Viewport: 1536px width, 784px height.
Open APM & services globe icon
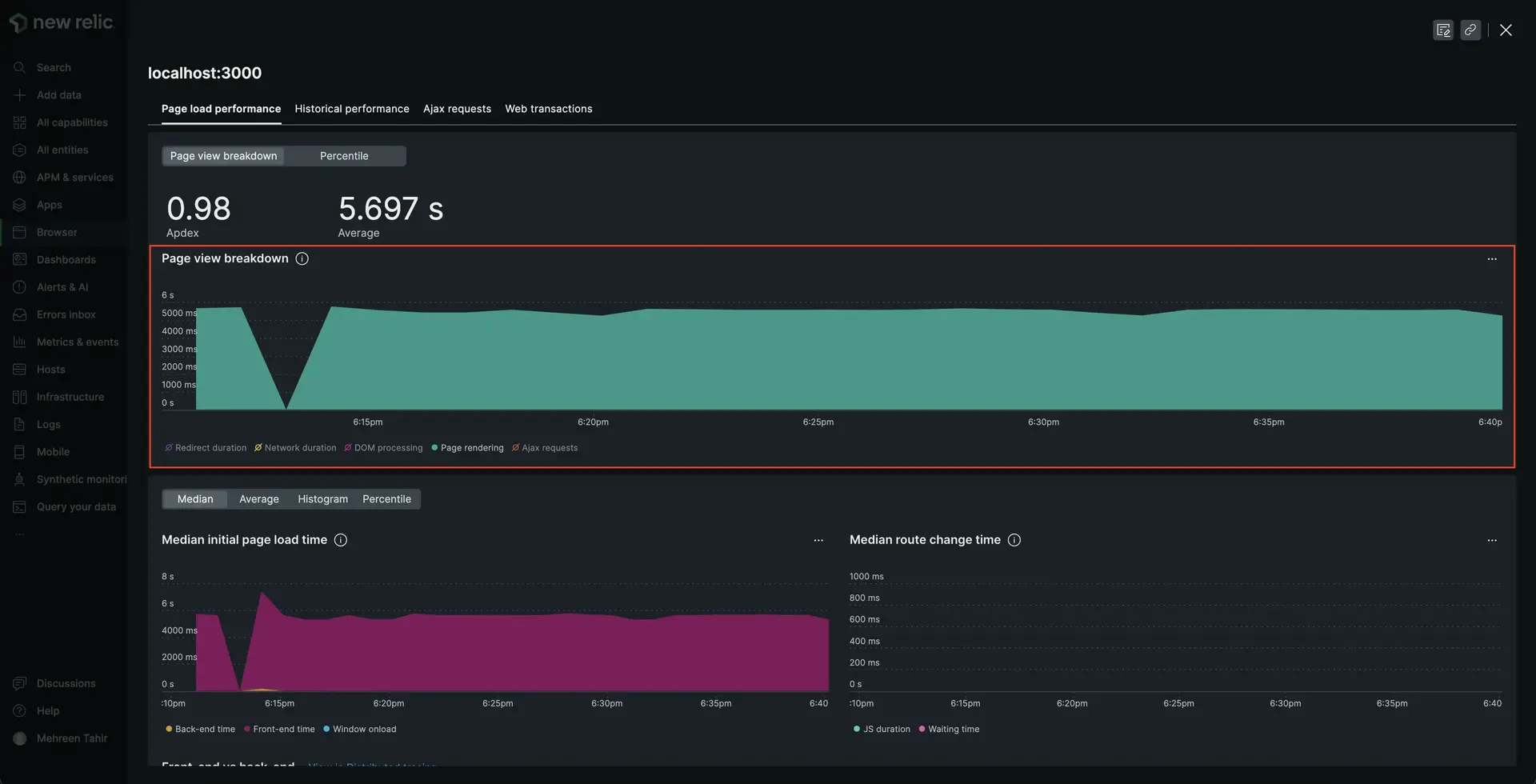click(x=20, y=178)
